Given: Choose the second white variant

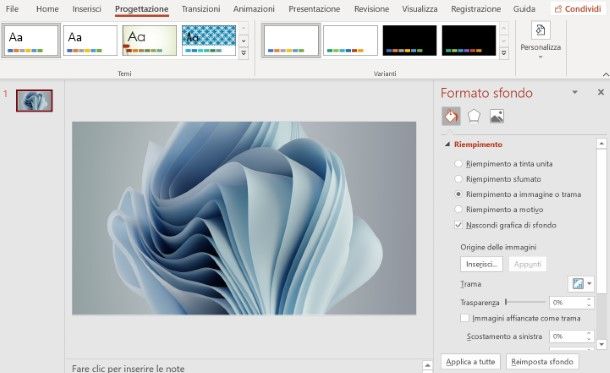Looking at the screenshot, I should 350,40.
